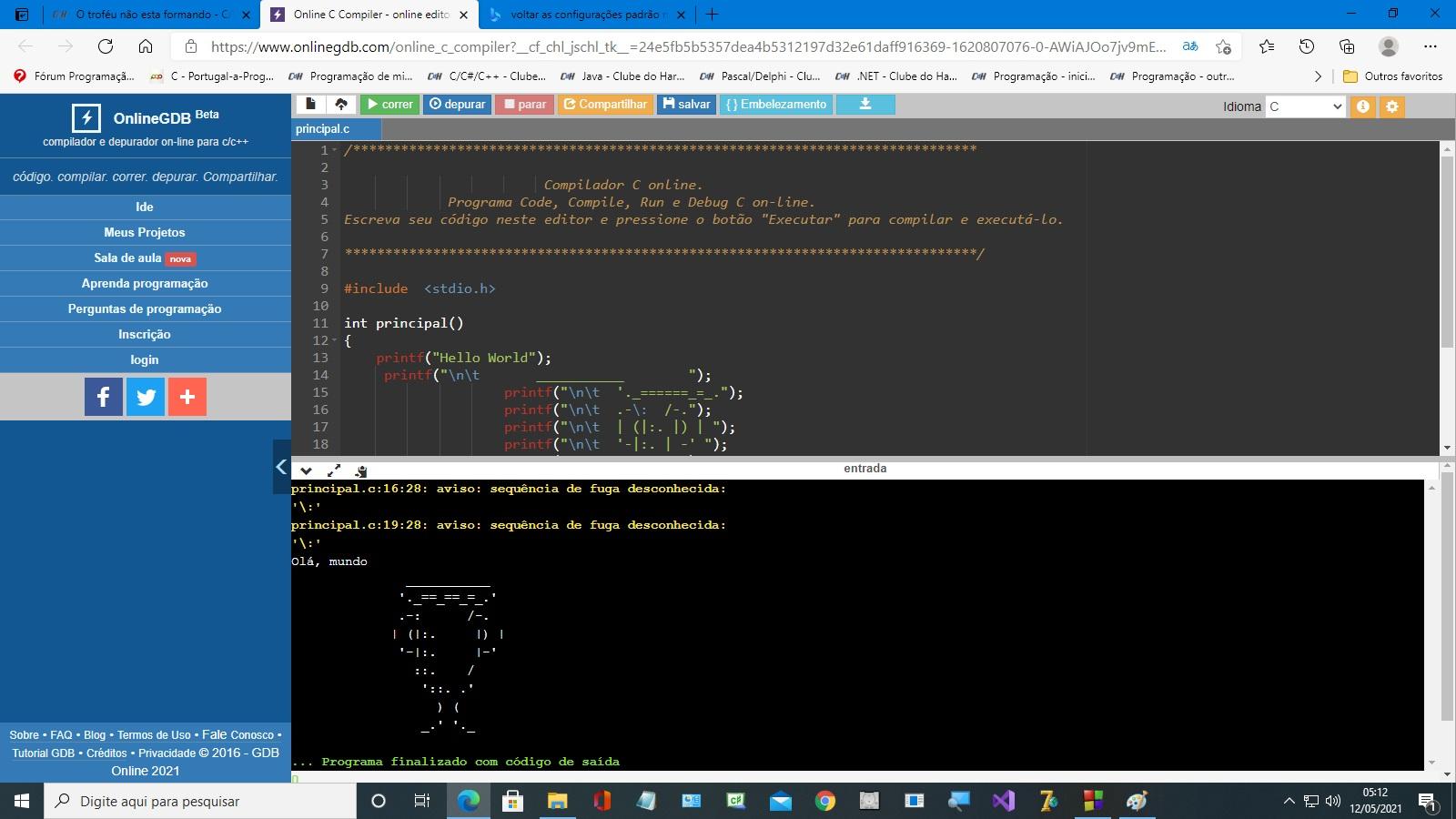This screenshot has height=819, width=1456.
Task: Open Tutorial GDB footer link
Action: click(43, 753)
